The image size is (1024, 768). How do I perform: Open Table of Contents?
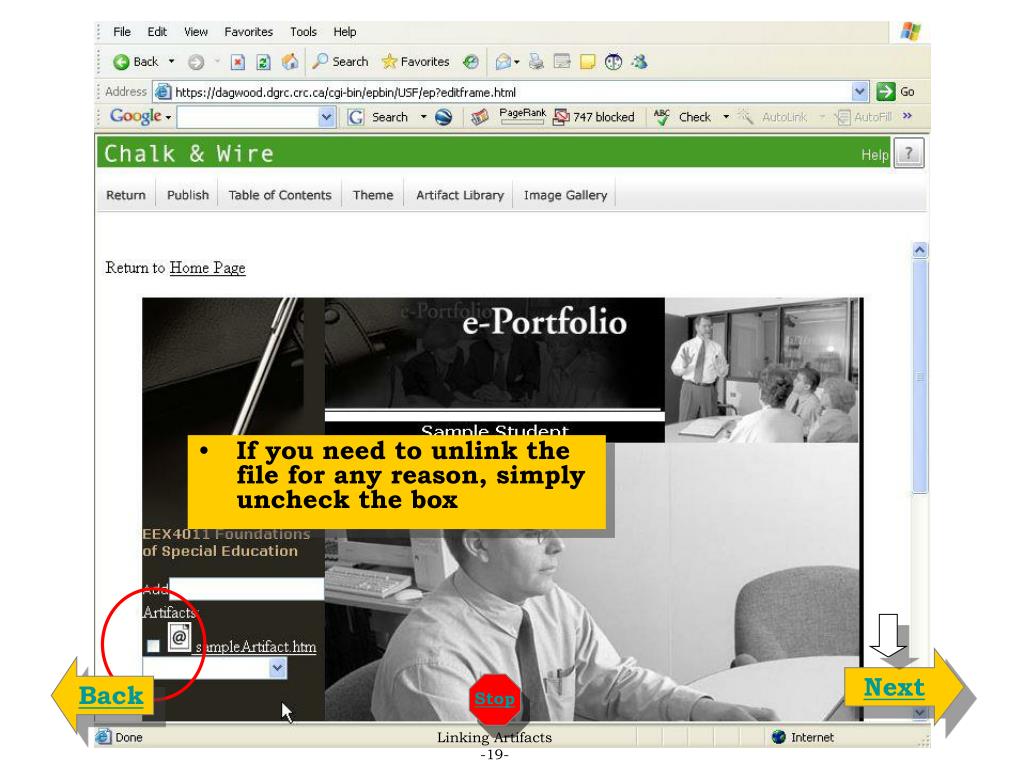coord(280,195)
